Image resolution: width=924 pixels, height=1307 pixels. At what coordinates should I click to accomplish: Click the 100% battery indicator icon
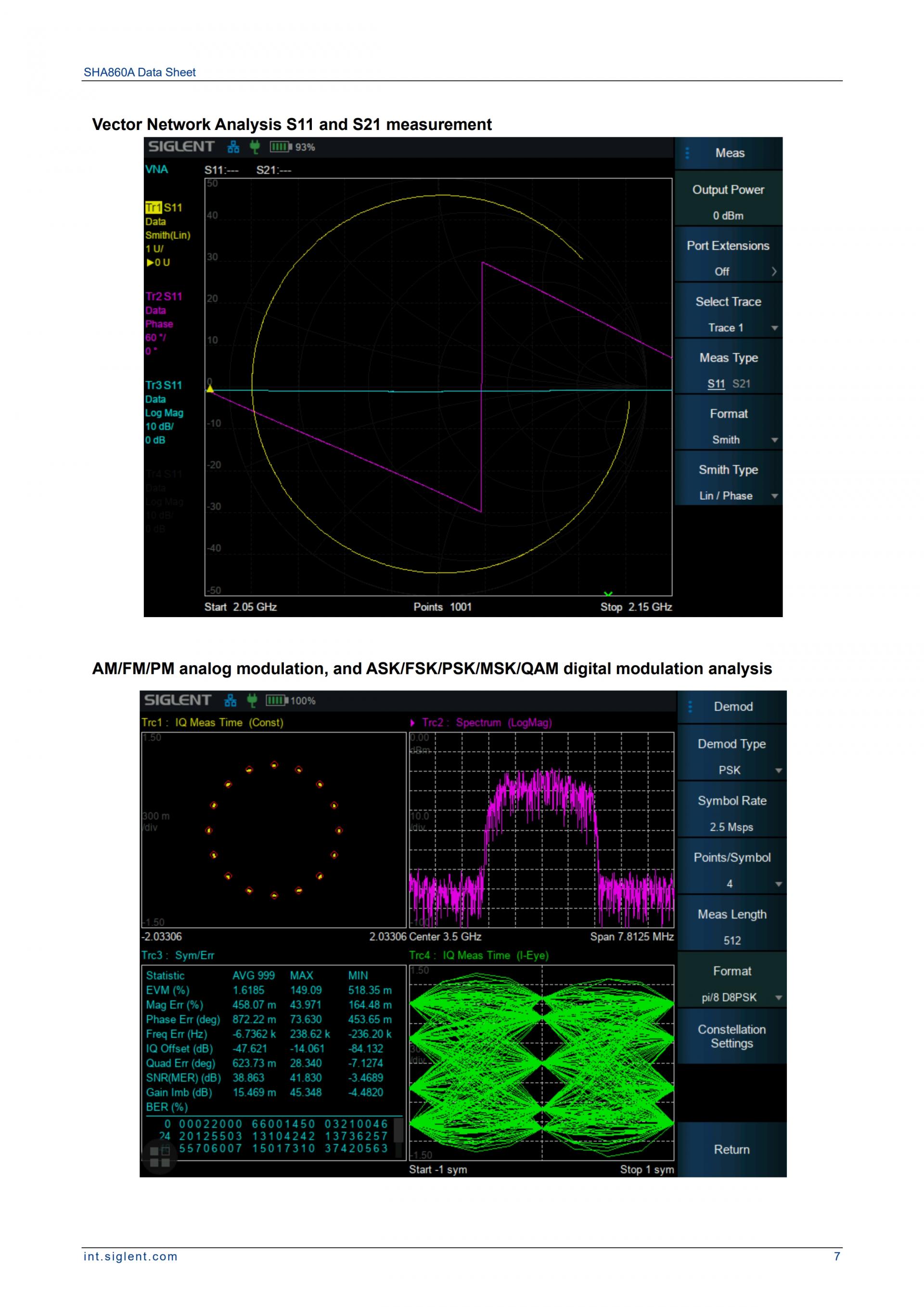277,701
